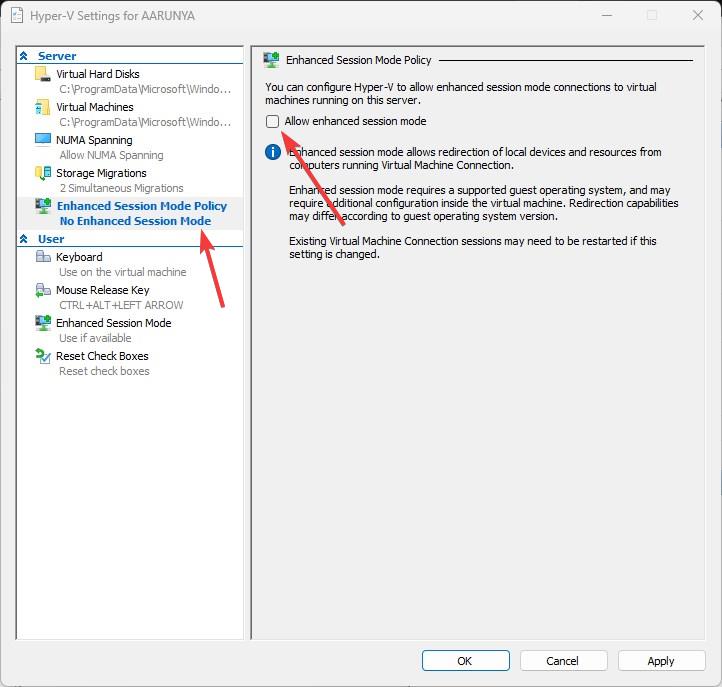722x687 pixels.
Task: Select Virtual Machines setting
Action: click(x=95, y=107)
